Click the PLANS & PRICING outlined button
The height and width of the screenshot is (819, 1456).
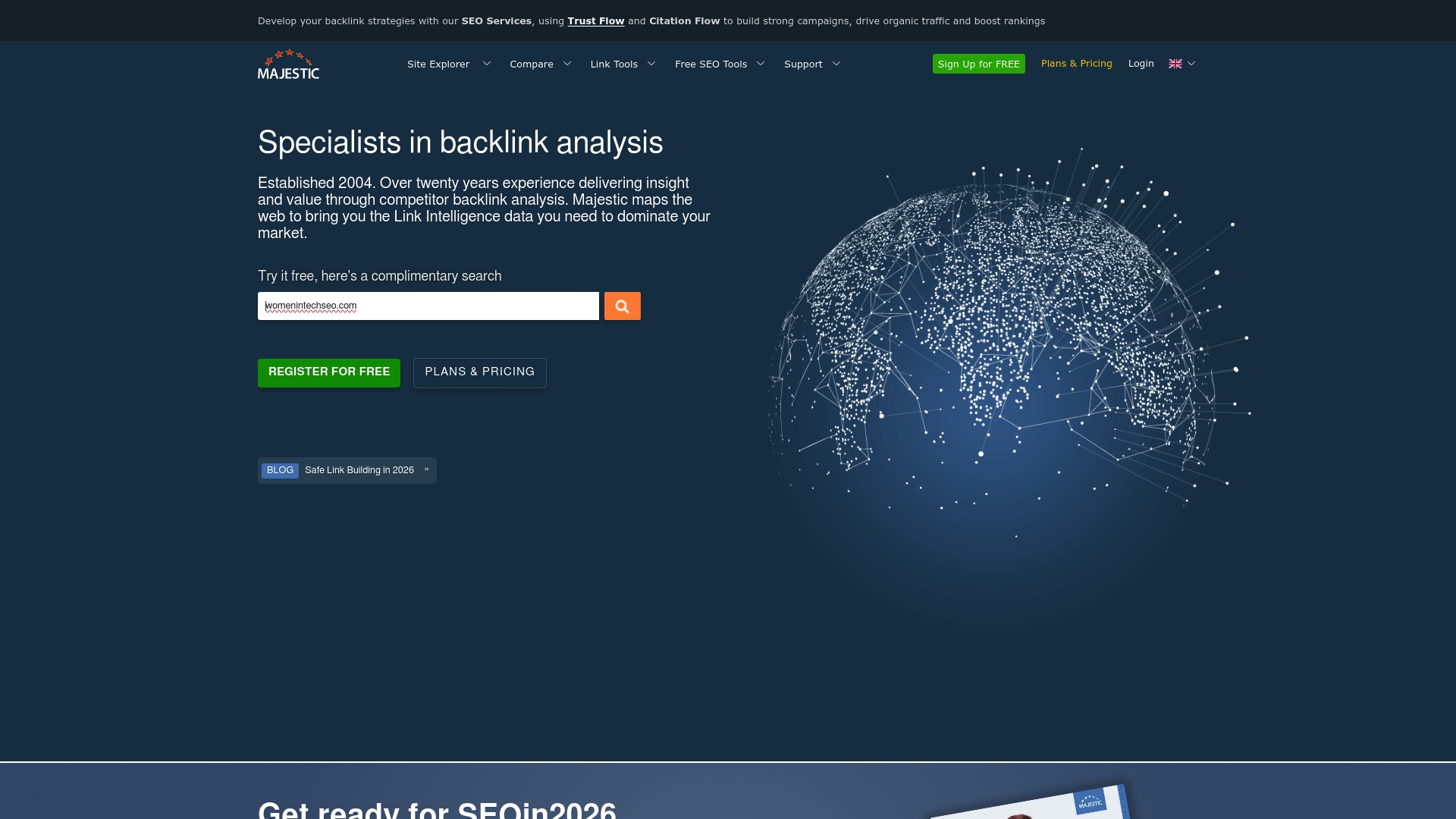click(479, 372)
